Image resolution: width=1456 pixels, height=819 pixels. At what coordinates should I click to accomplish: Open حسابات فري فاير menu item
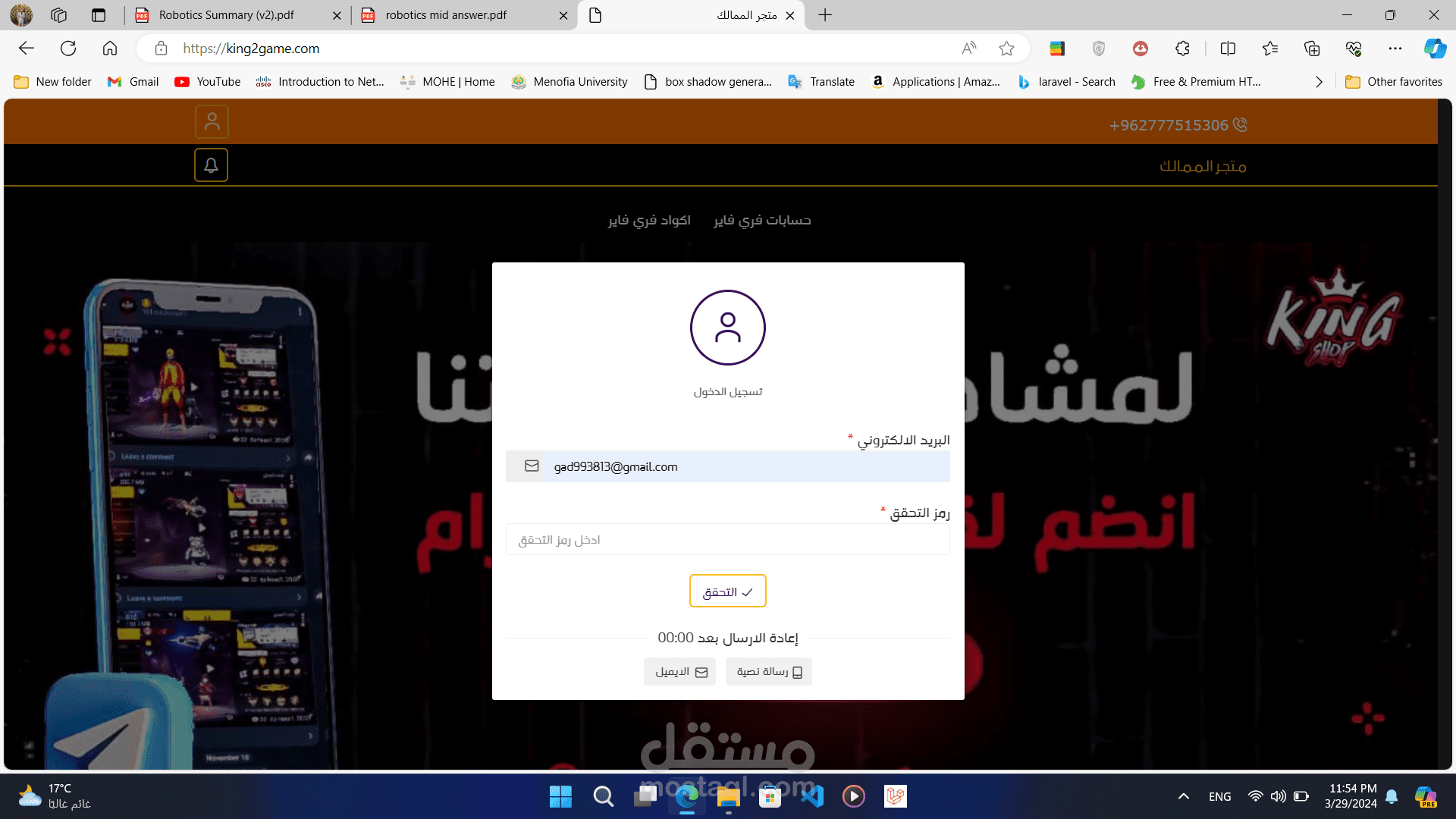[x=762, y=220]
